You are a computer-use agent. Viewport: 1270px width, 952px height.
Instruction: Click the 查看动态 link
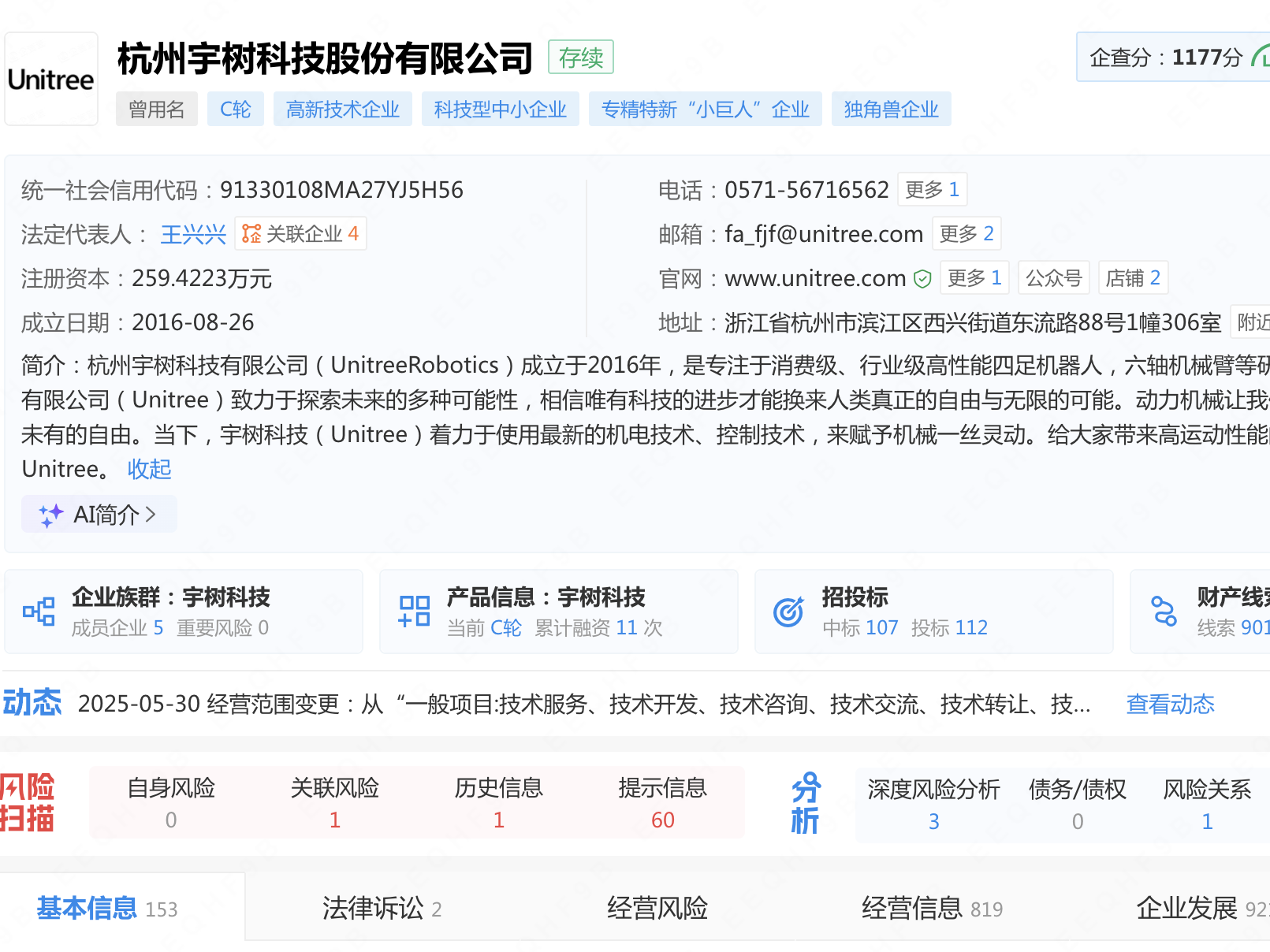tap(1171, 704)
